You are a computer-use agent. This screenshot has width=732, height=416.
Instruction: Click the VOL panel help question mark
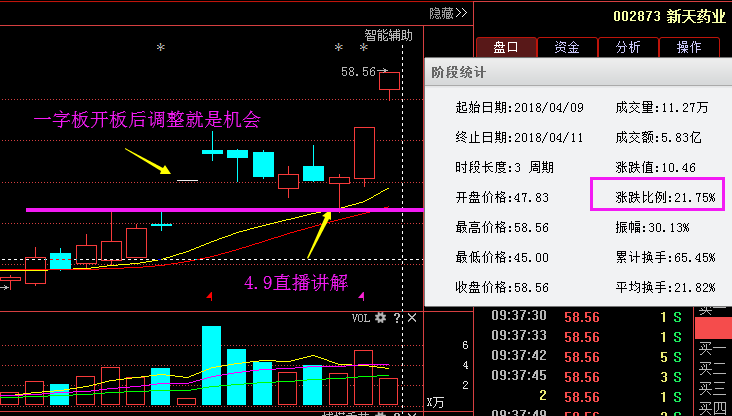(x=396, y=318)
